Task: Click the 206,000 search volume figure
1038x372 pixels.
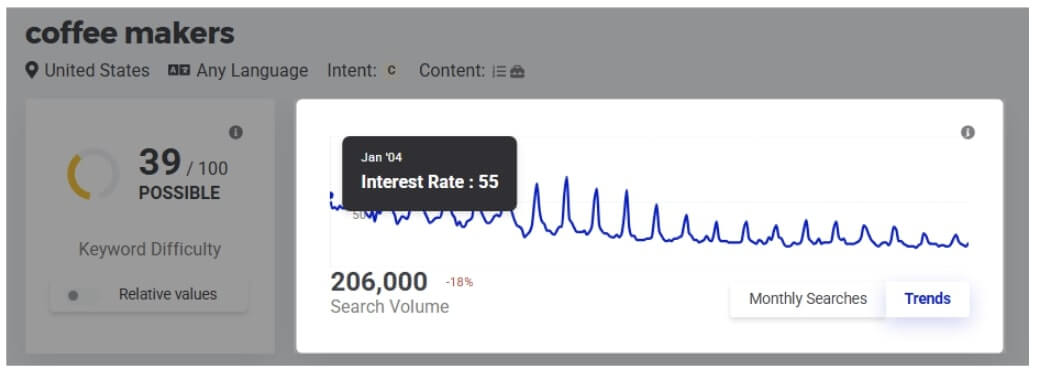Action: [379, 281]
